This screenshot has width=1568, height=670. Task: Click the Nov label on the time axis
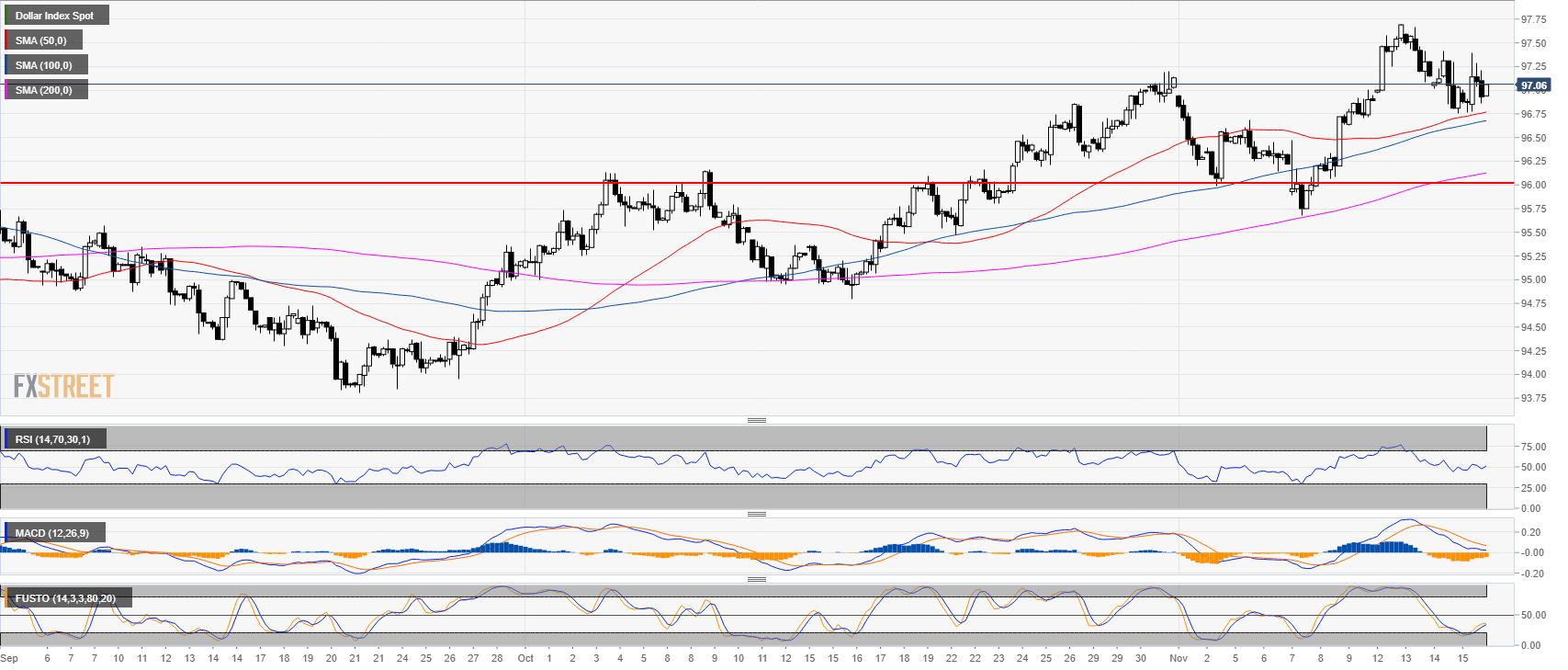pos(1179,658)
